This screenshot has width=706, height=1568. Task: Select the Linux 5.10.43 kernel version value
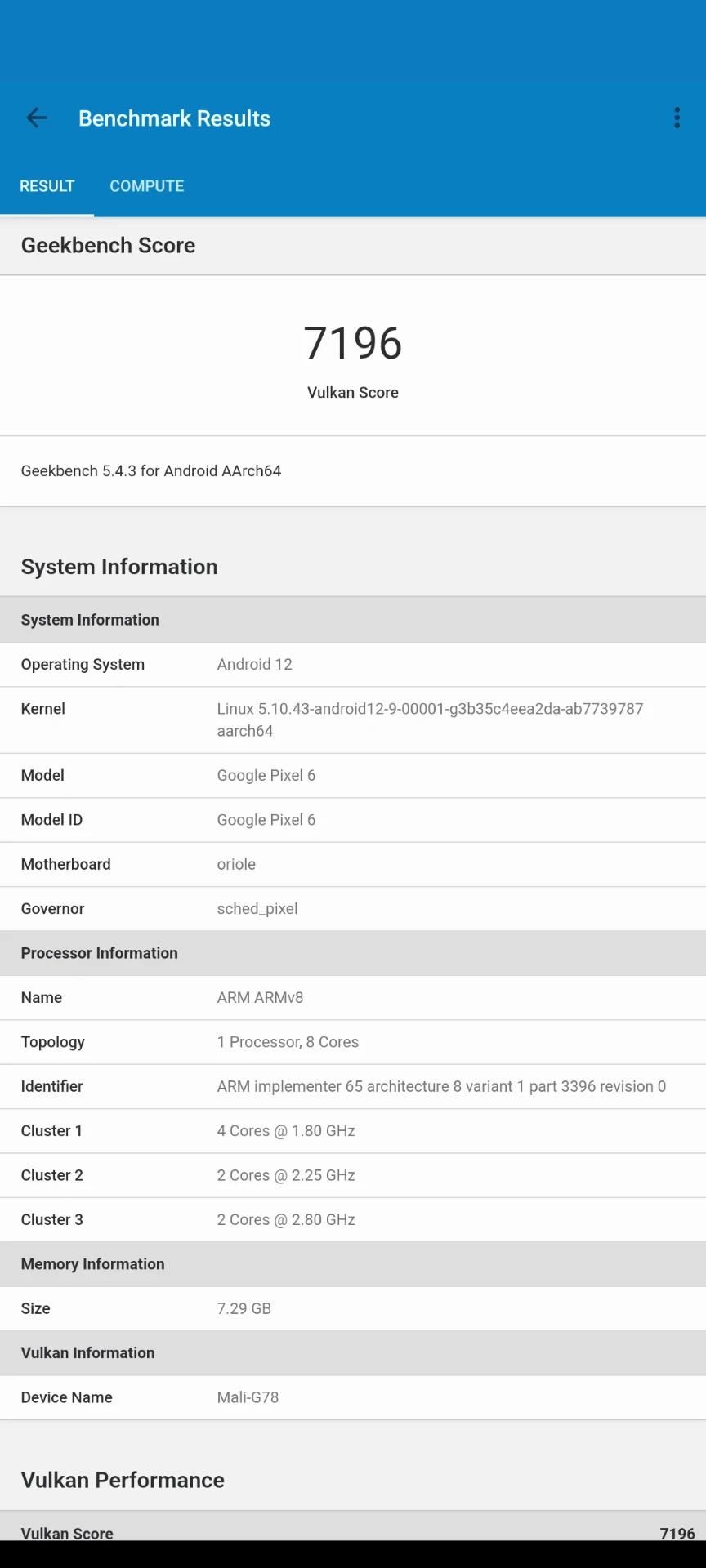pos(430,719)
